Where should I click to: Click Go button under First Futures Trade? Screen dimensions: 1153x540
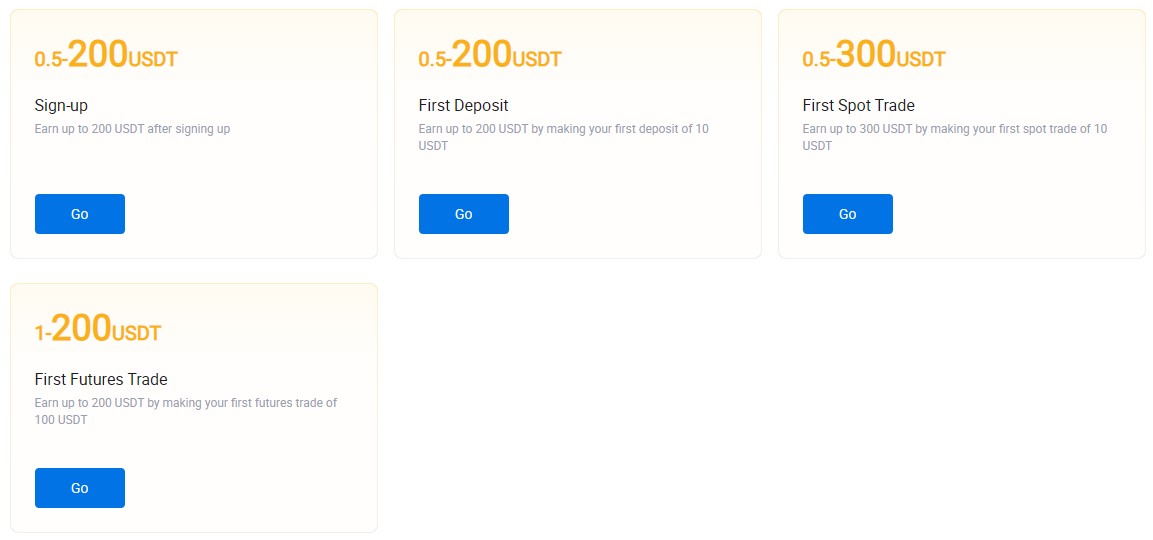coord(79,488)
